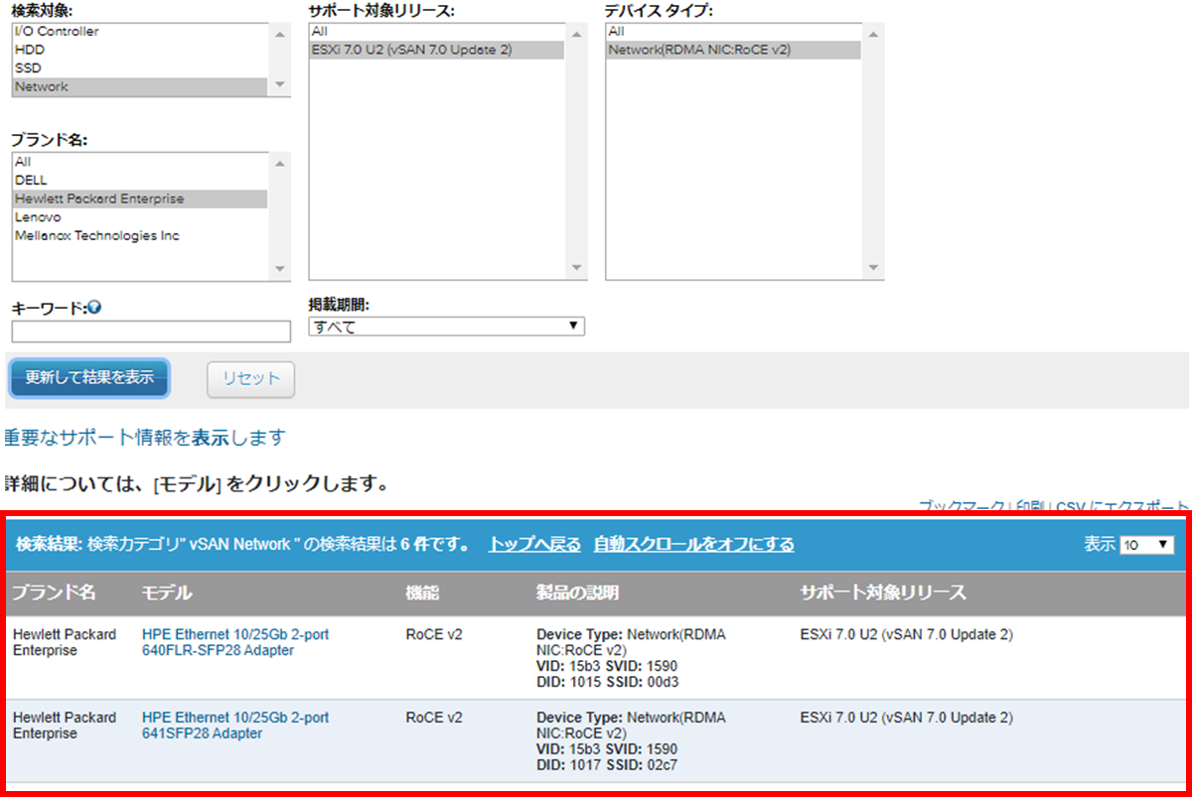Click the 製品の説明 column header
Screen dimensions: 1192x797
pyautogui.click(x=577, y=592)
